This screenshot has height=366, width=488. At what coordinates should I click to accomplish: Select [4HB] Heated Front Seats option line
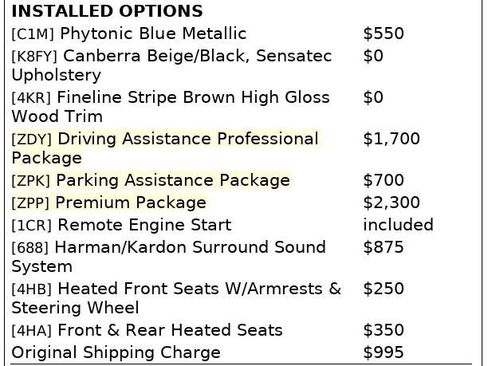(x=176, y=298)
